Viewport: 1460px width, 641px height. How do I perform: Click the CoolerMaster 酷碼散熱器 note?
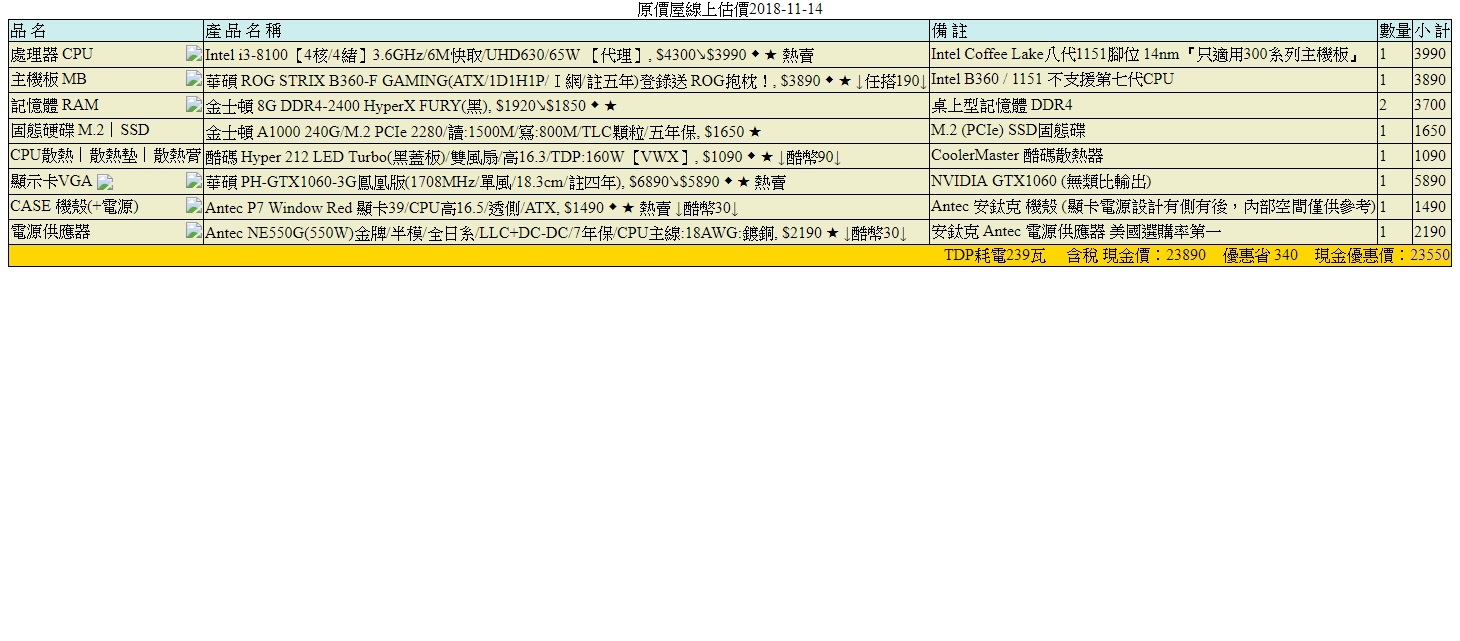click(x=1017, y=156)
